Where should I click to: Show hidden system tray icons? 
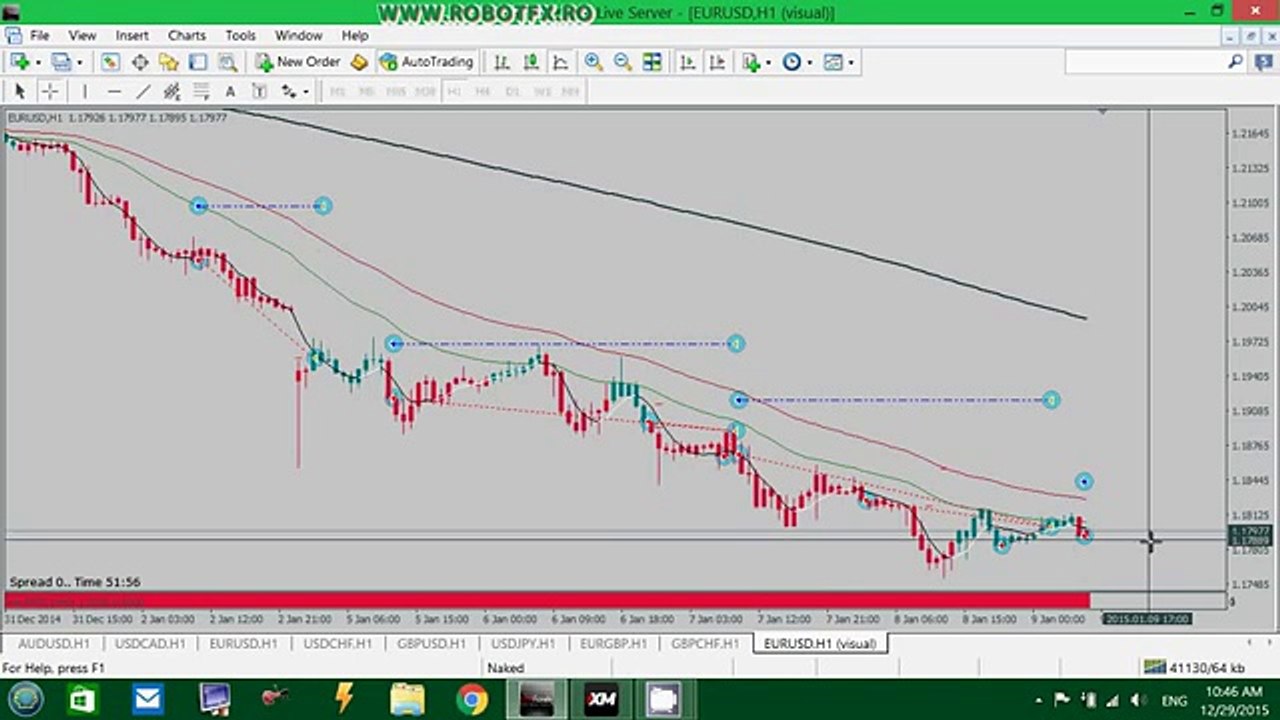pyautogui.click(x=1039, y=700)
